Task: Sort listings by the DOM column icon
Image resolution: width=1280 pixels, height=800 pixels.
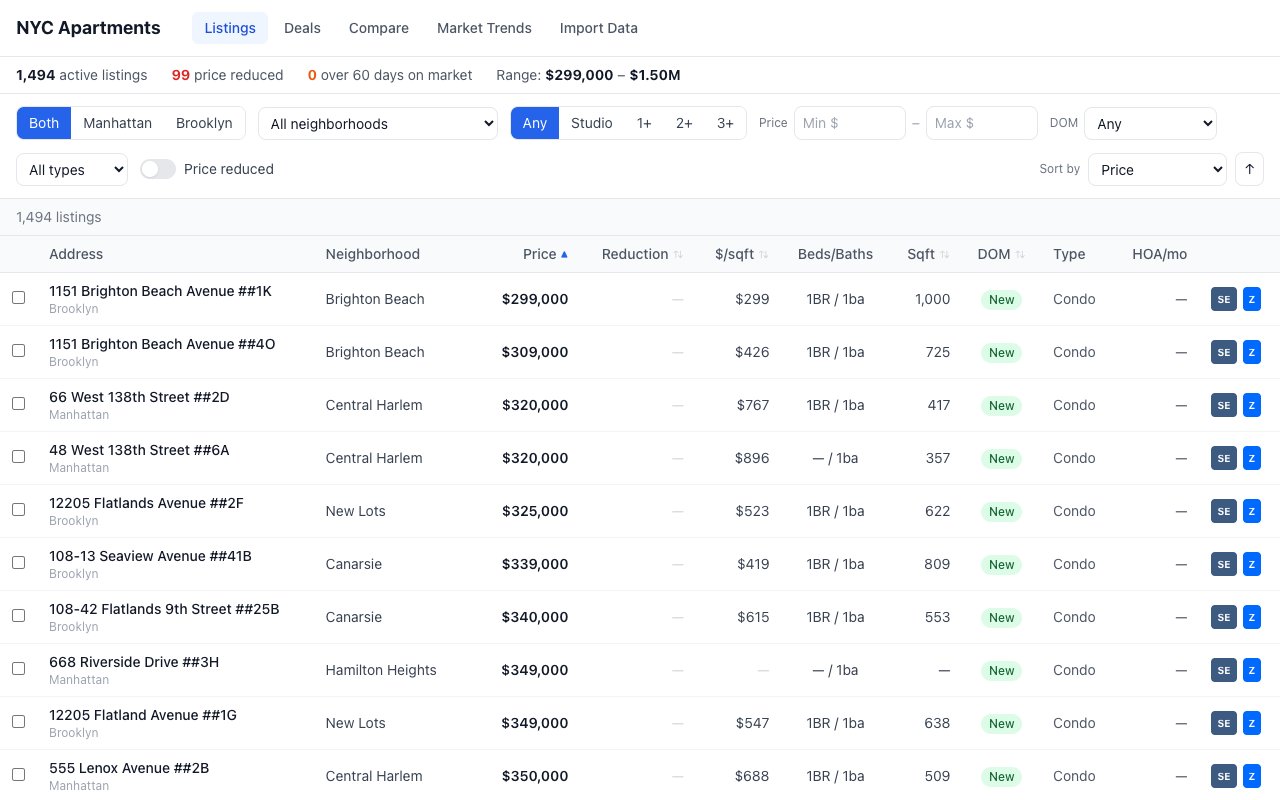Action: click(x=1021, y=254)
